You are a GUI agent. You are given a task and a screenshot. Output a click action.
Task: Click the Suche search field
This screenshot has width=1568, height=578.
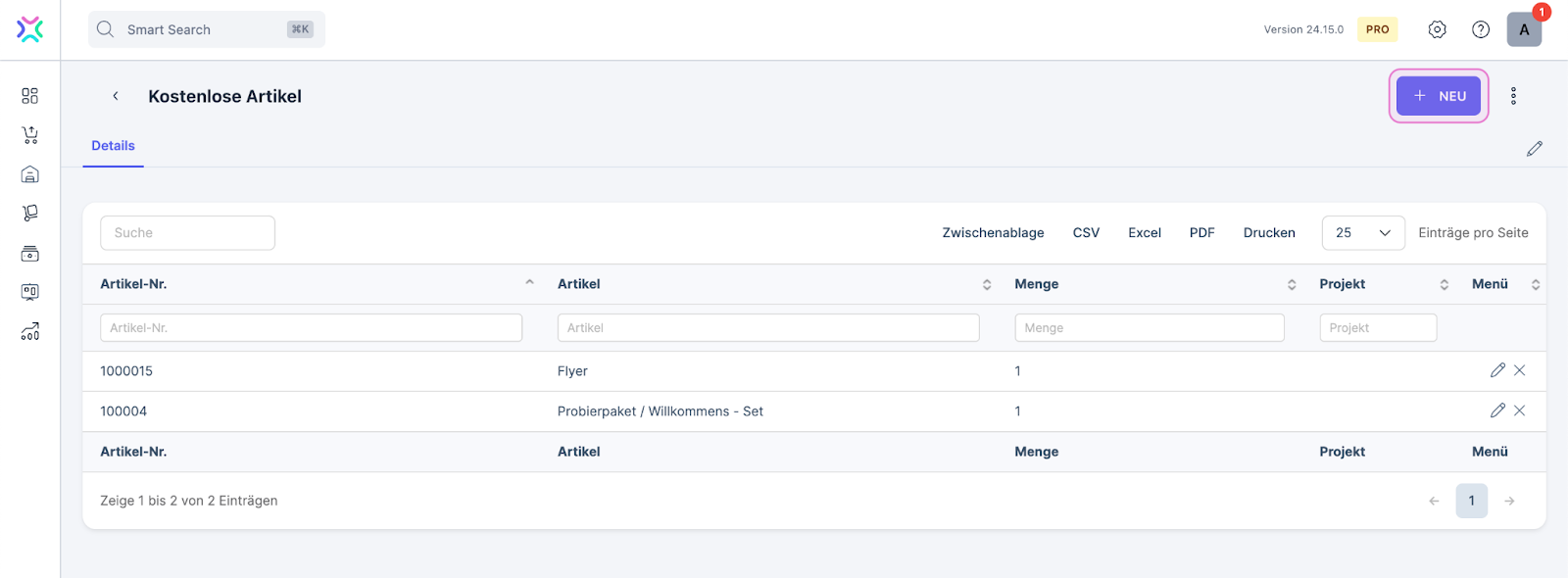coord(187,233)
